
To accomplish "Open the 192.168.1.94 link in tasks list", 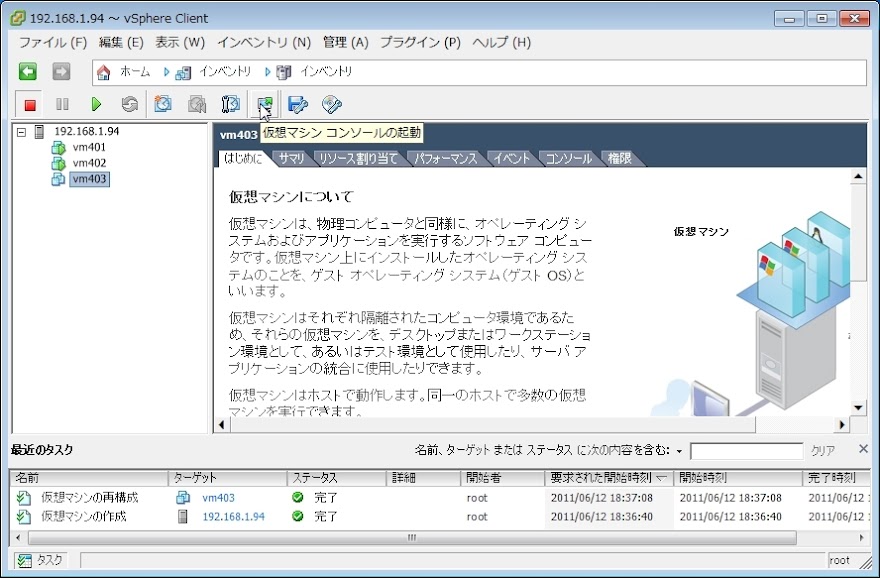I will tap(233, 517).
